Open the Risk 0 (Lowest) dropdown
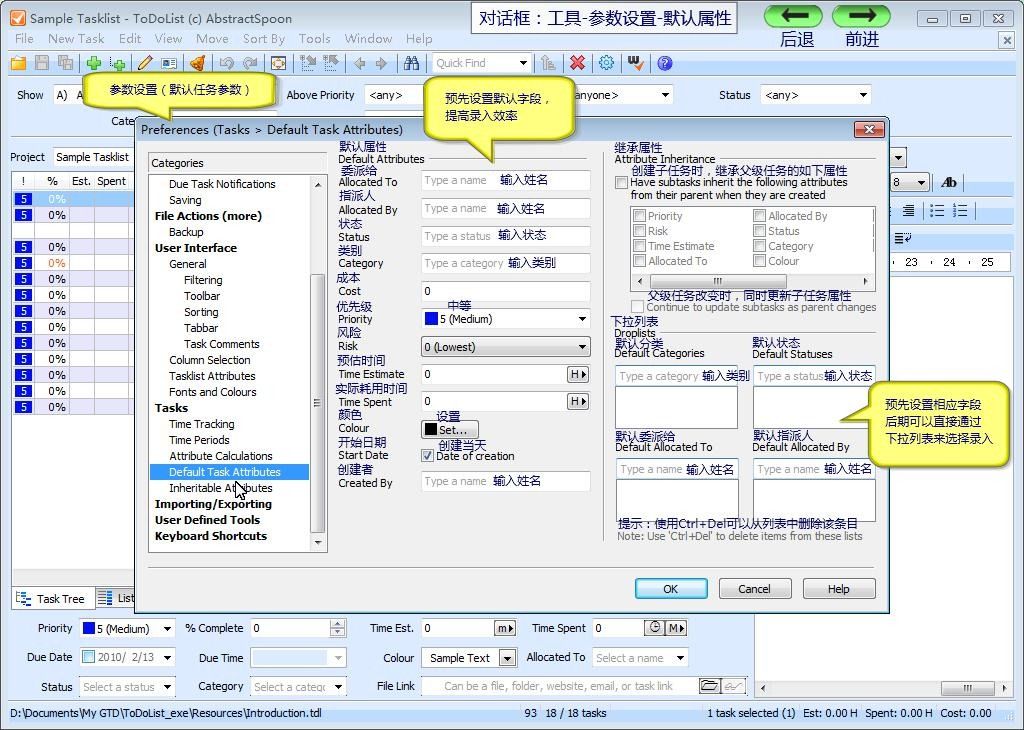The height and width of the screenshot is (730, 1024). (582, 347)
